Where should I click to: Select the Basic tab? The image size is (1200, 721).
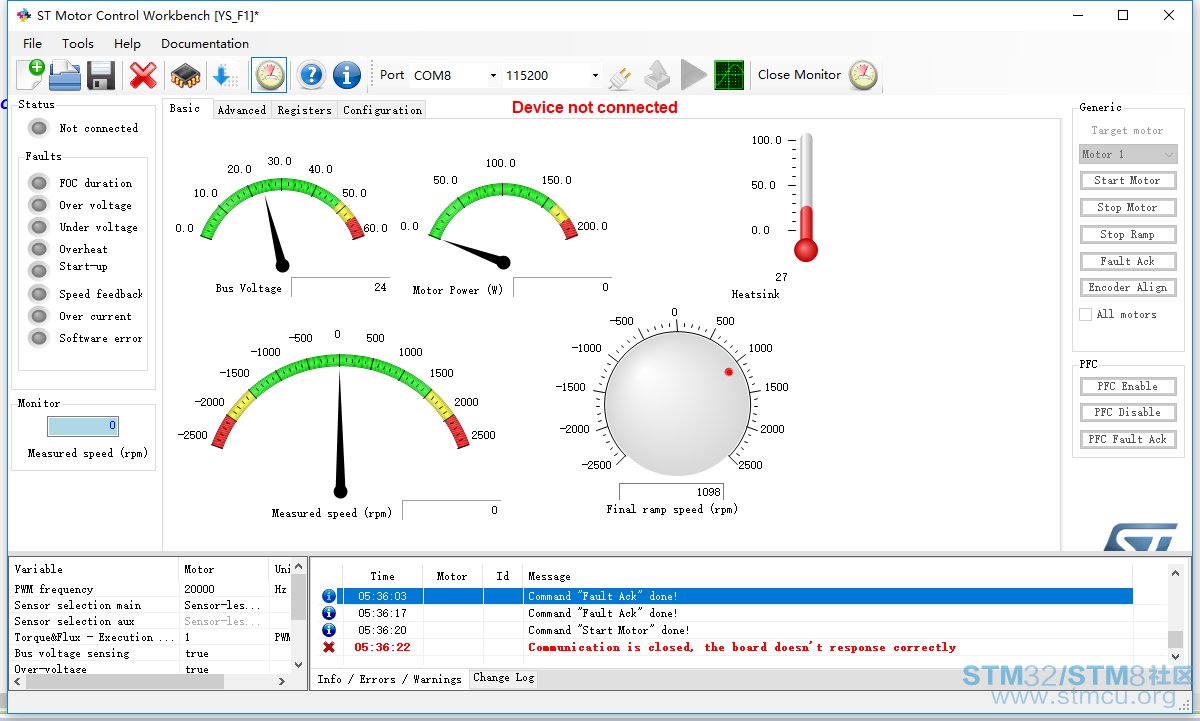click(185, 108)
